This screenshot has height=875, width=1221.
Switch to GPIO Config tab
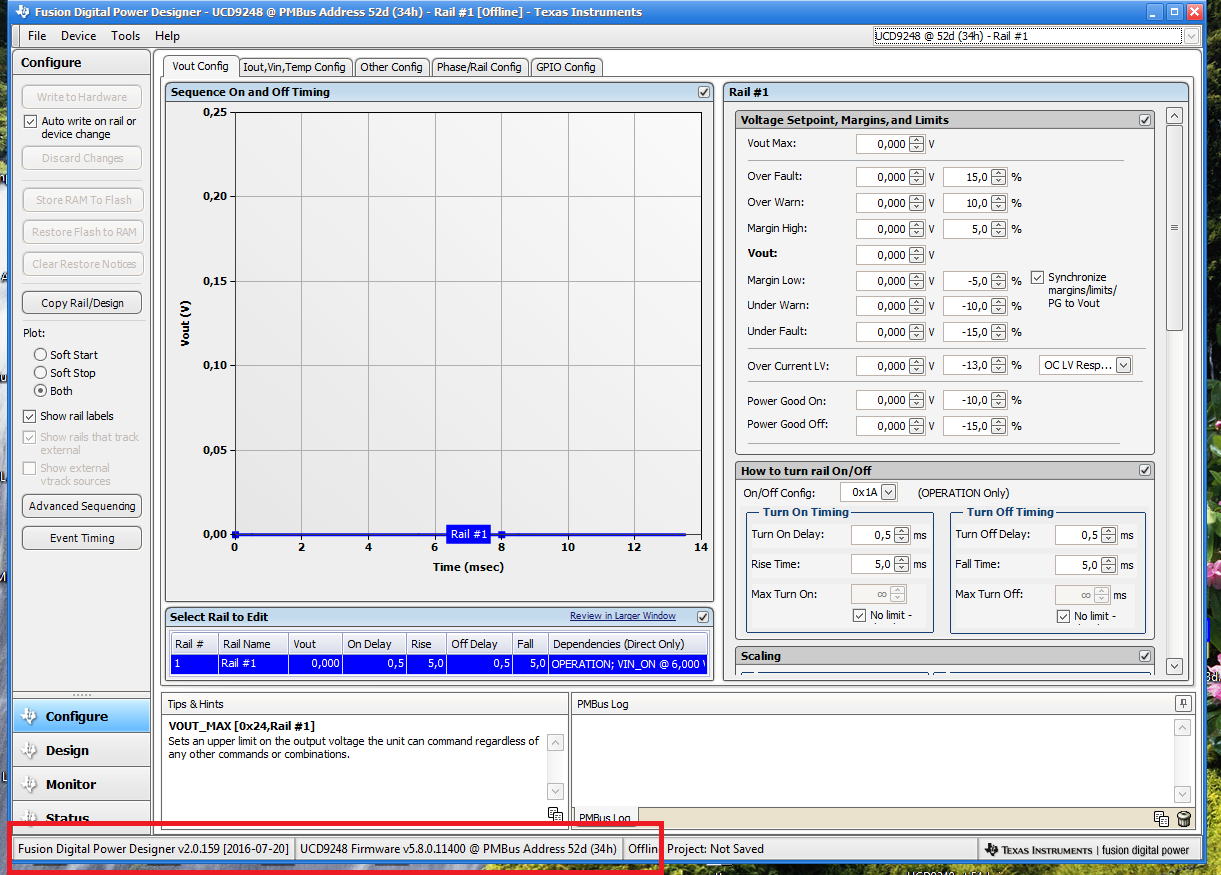[x=566, y=67]
